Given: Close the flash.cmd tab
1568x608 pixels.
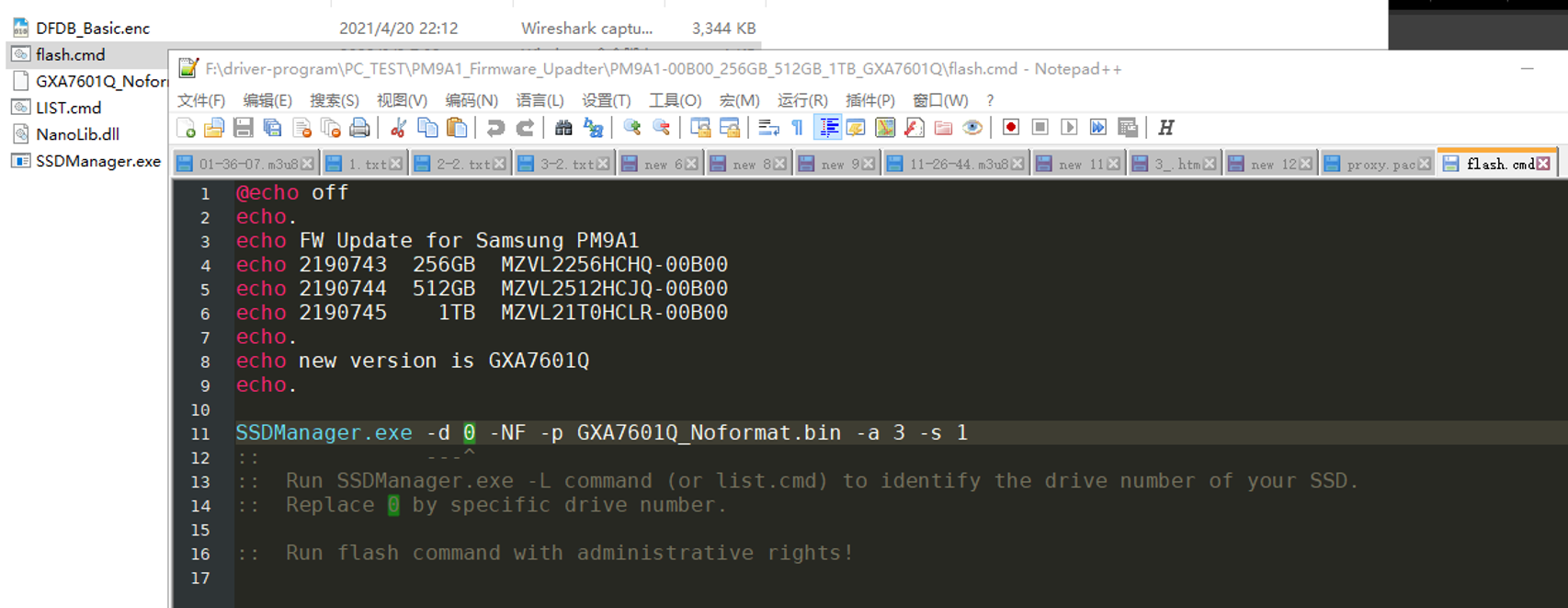Looking at the screenshot, I should tap(1543, 164).
